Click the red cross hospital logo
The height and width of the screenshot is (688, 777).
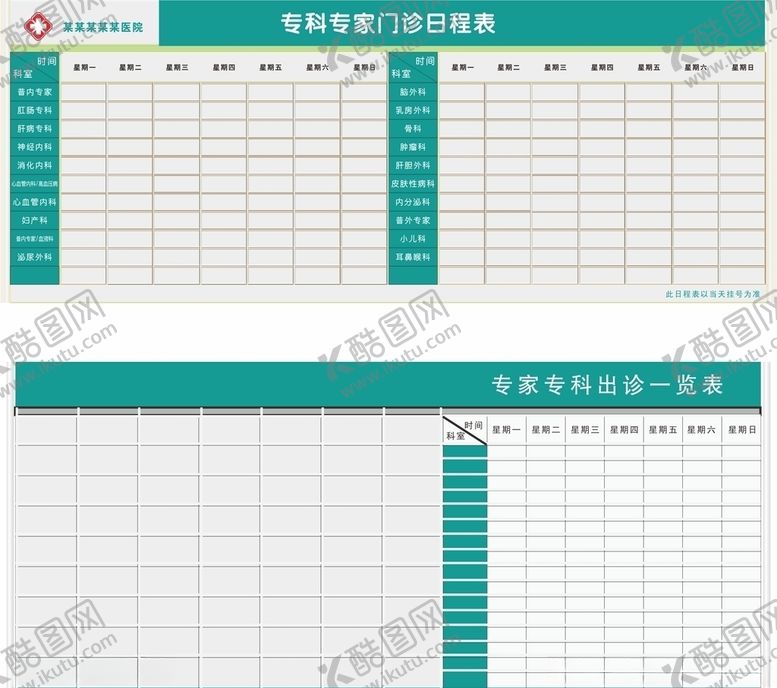tap(39, 26)
